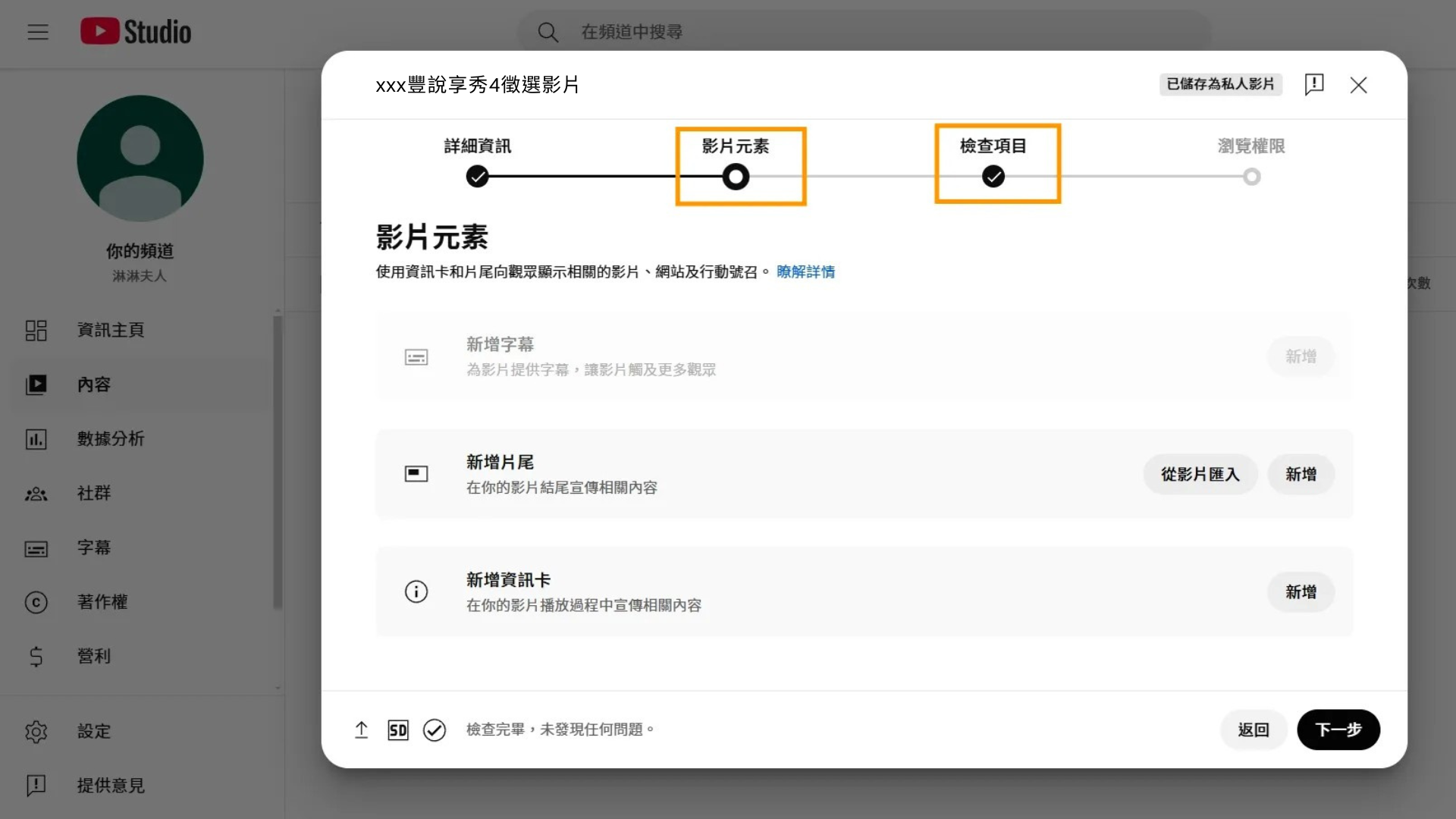
Task: Click the upload arrow status icon
Action: (362, 730)
